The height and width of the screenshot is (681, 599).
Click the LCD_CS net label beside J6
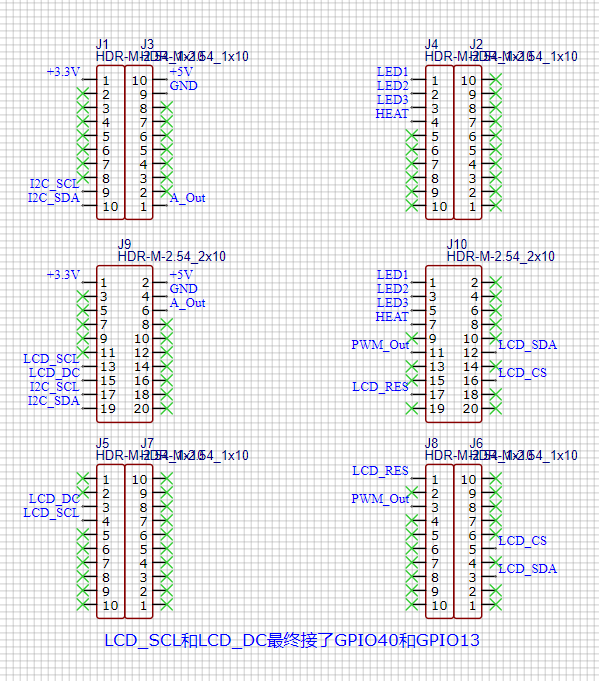522,541
